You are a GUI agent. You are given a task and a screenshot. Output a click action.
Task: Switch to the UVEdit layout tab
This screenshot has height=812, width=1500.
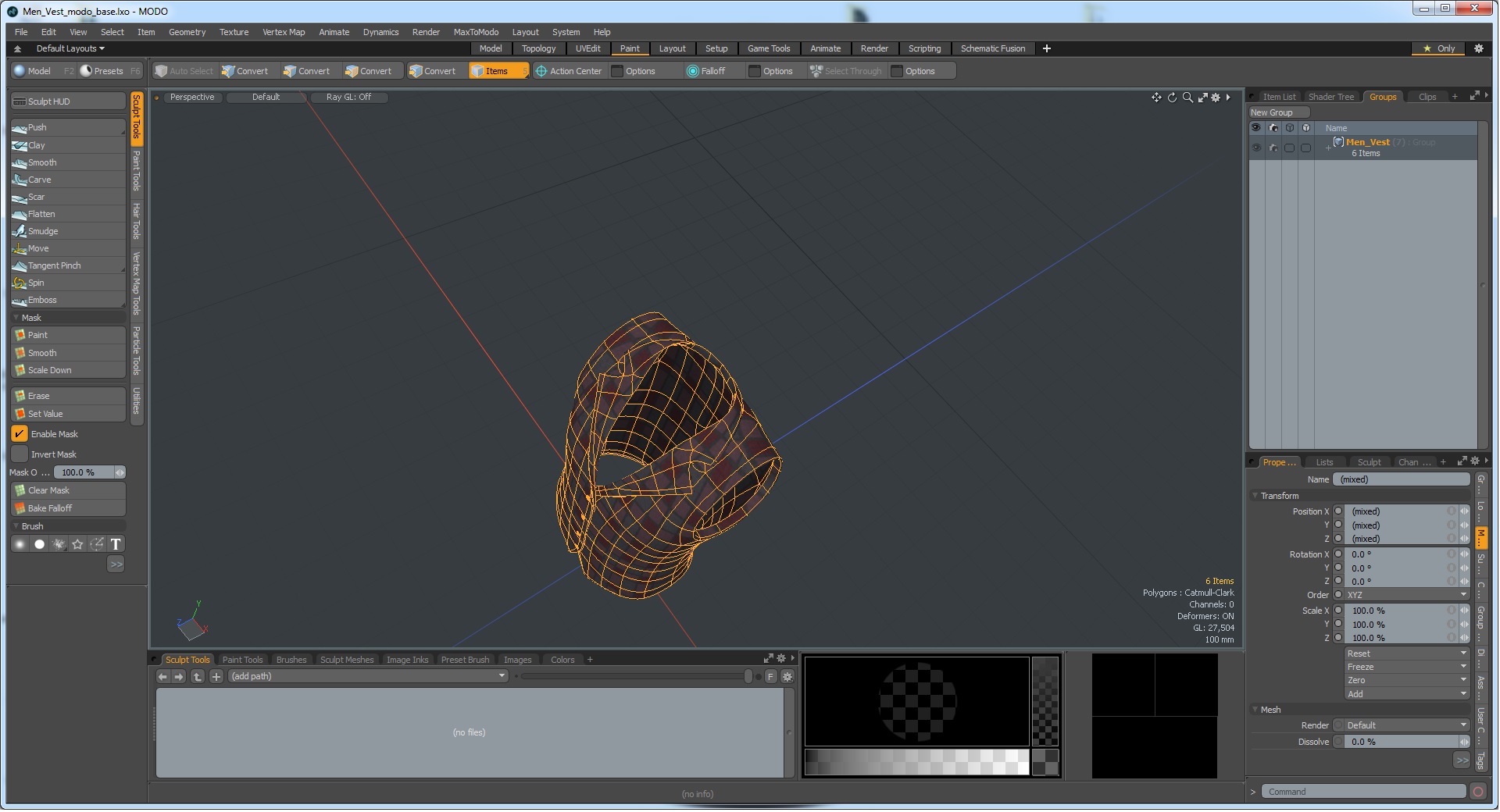click(587, 48)
